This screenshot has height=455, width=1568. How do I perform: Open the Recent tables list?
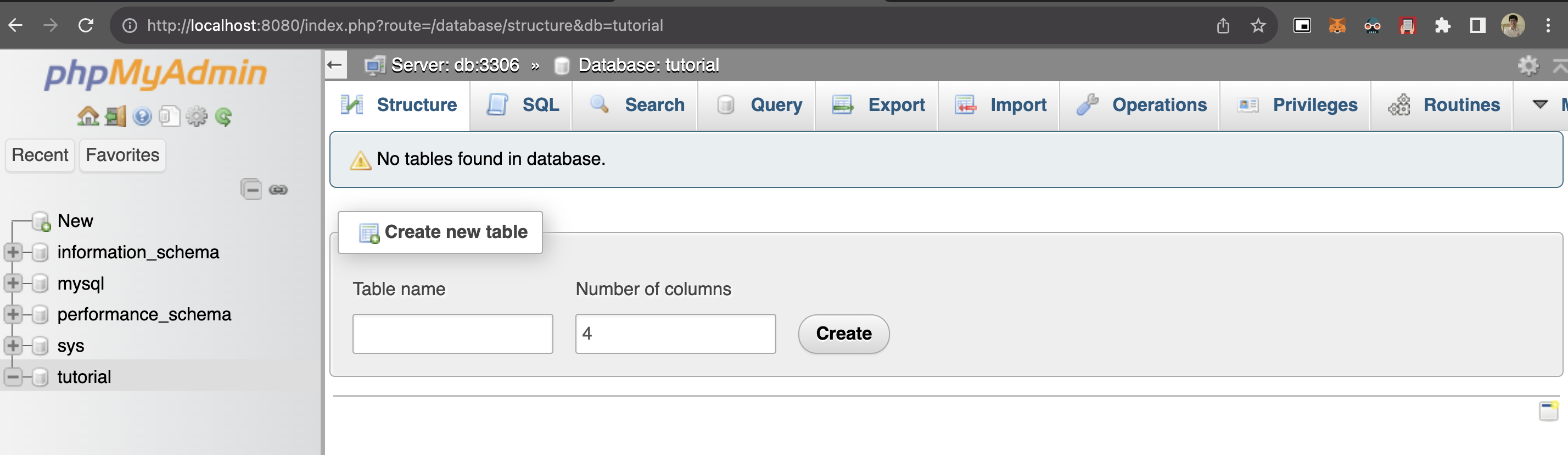coord(40,156)
